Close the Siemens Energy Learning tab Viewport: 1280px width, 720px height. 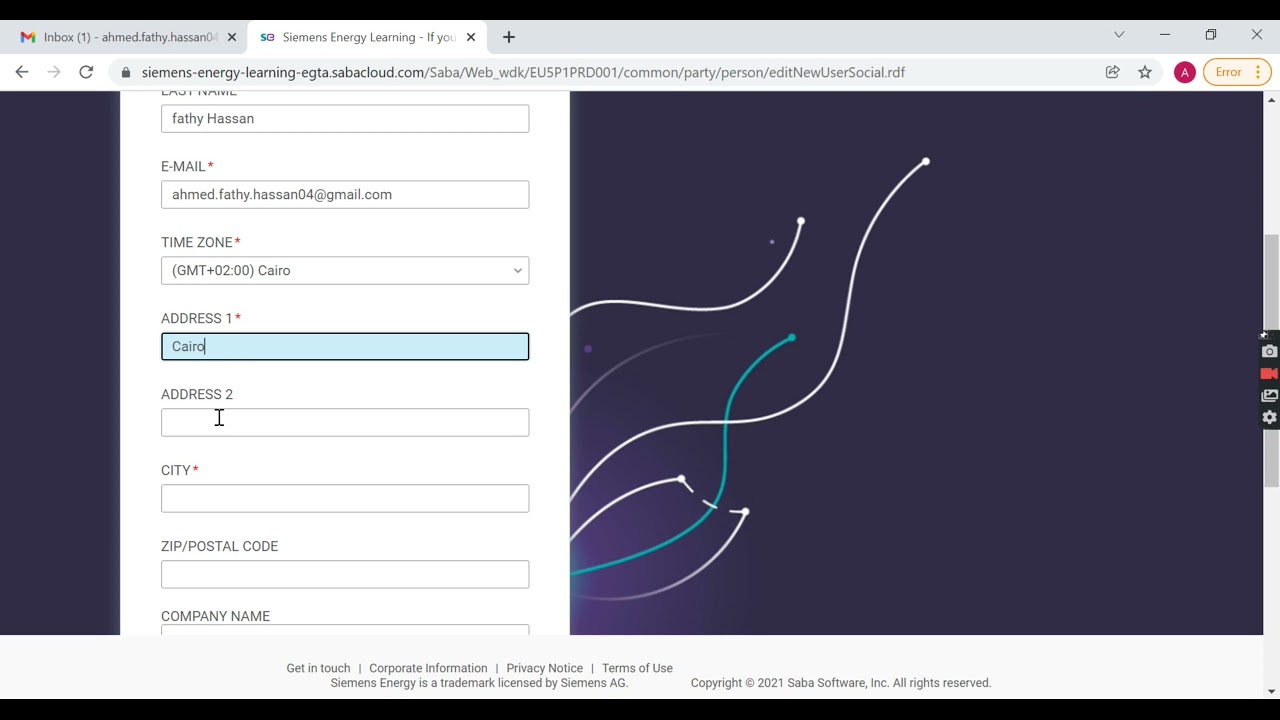click(x=470, y=37)
